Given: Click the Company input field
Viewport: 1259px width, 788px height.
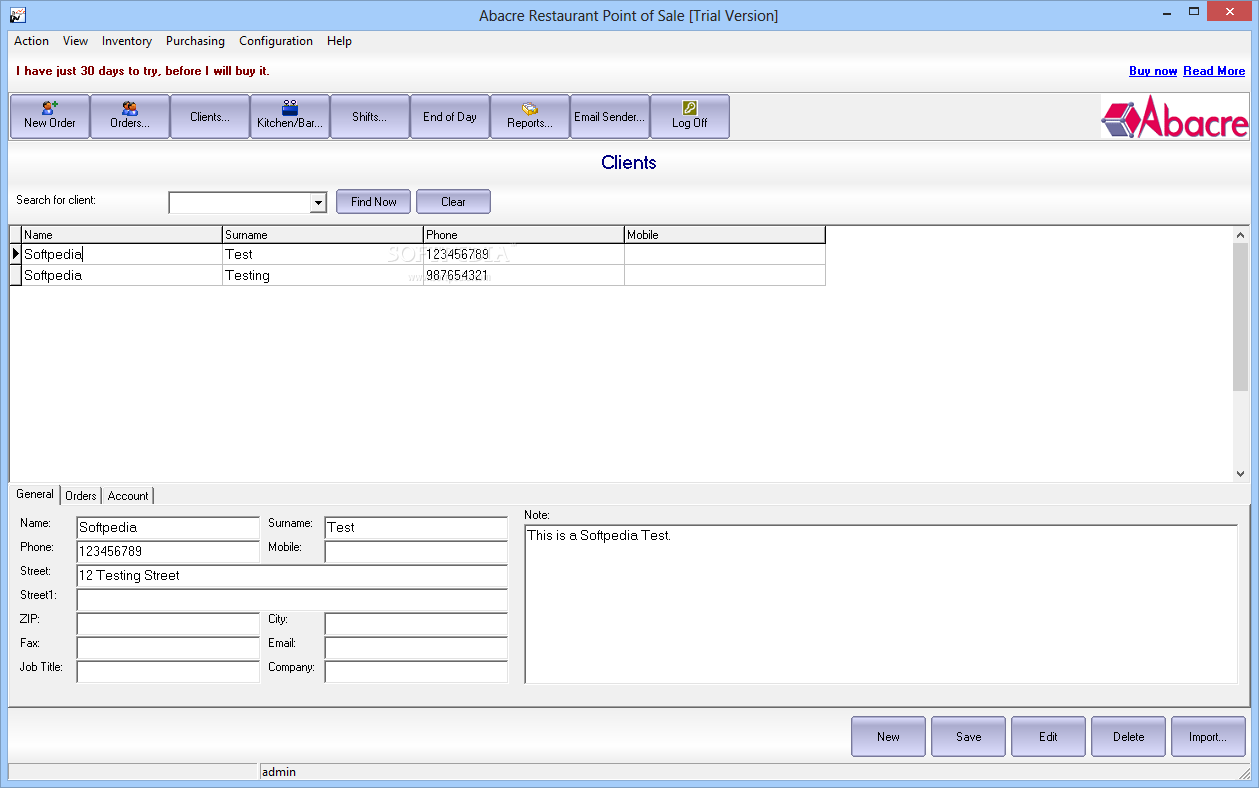Looking at the screenshot, I should tap(416, 672).
